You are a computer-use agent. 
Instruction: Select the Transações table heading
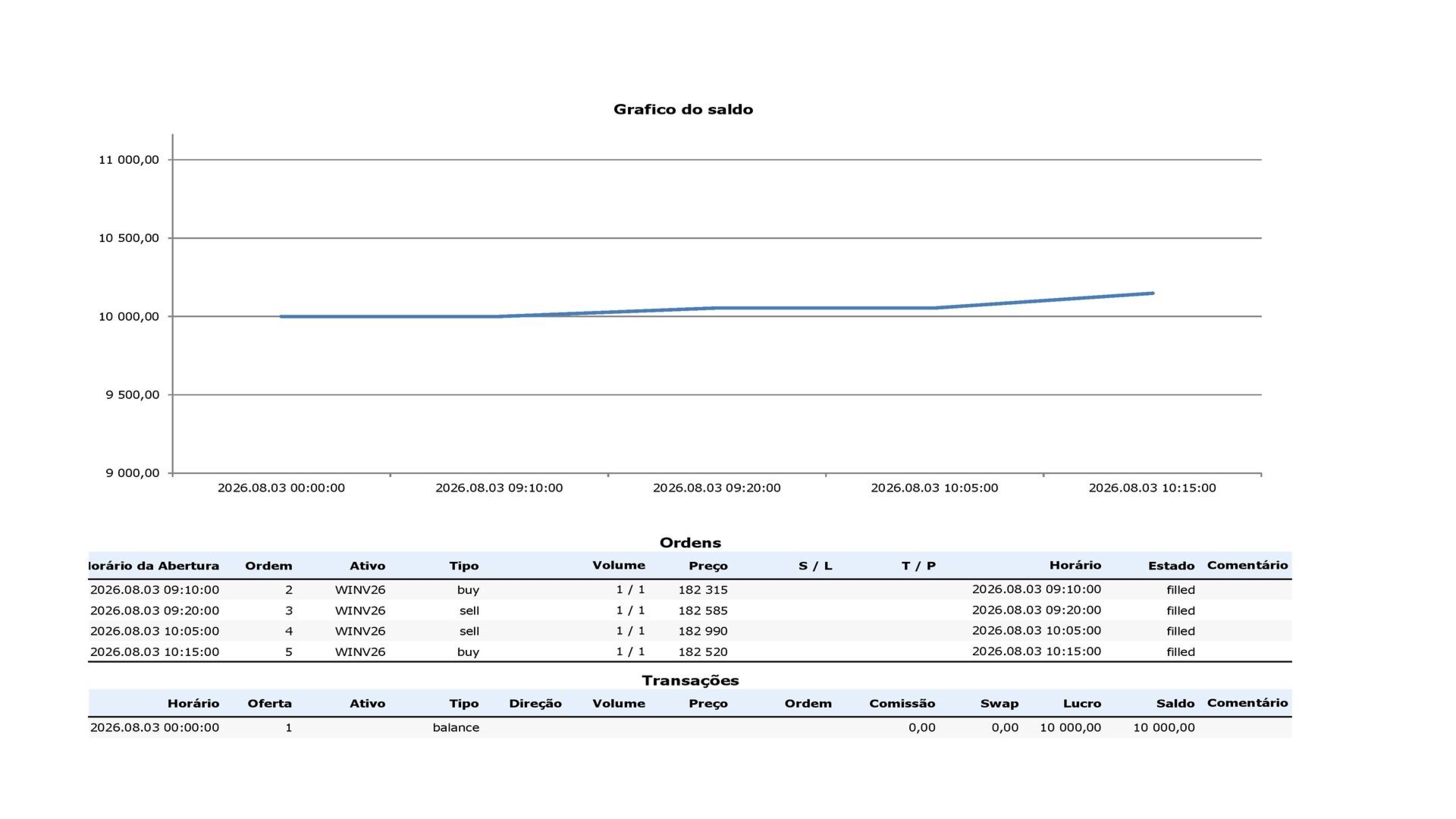click(x=690, y=681)
